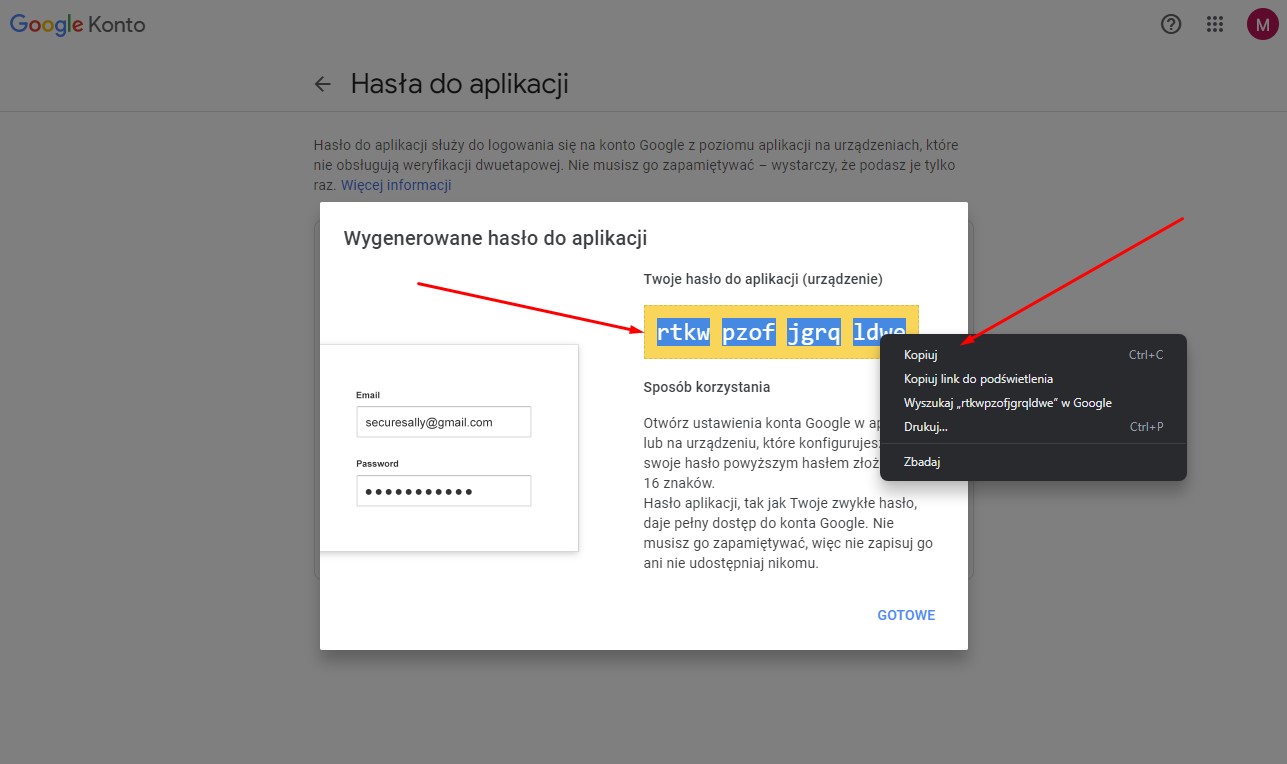This screenshot has height=764, width=1287.
Task: Click the Email field with securesally@gmail.com
Action: tap(443, 422)
